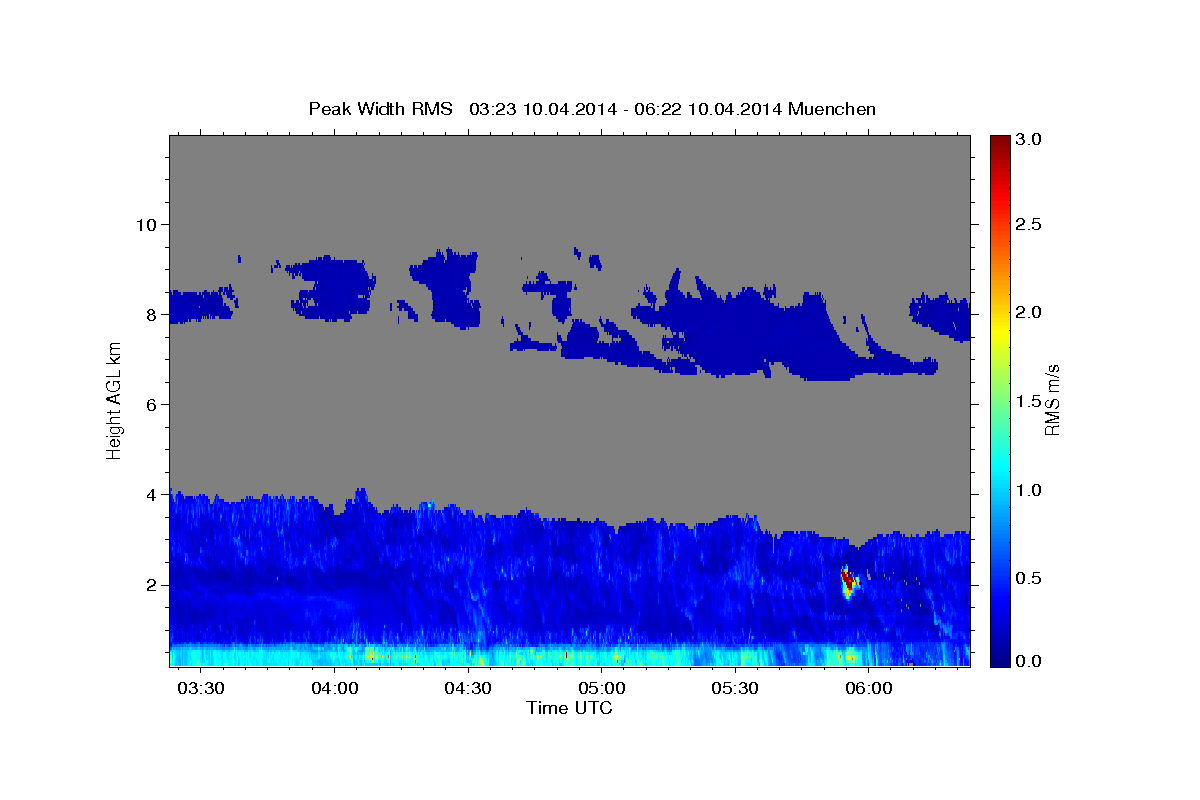Click the '05:00' time tick label
This screenshot has height=800, width=1200.
[x=602, y=688]
